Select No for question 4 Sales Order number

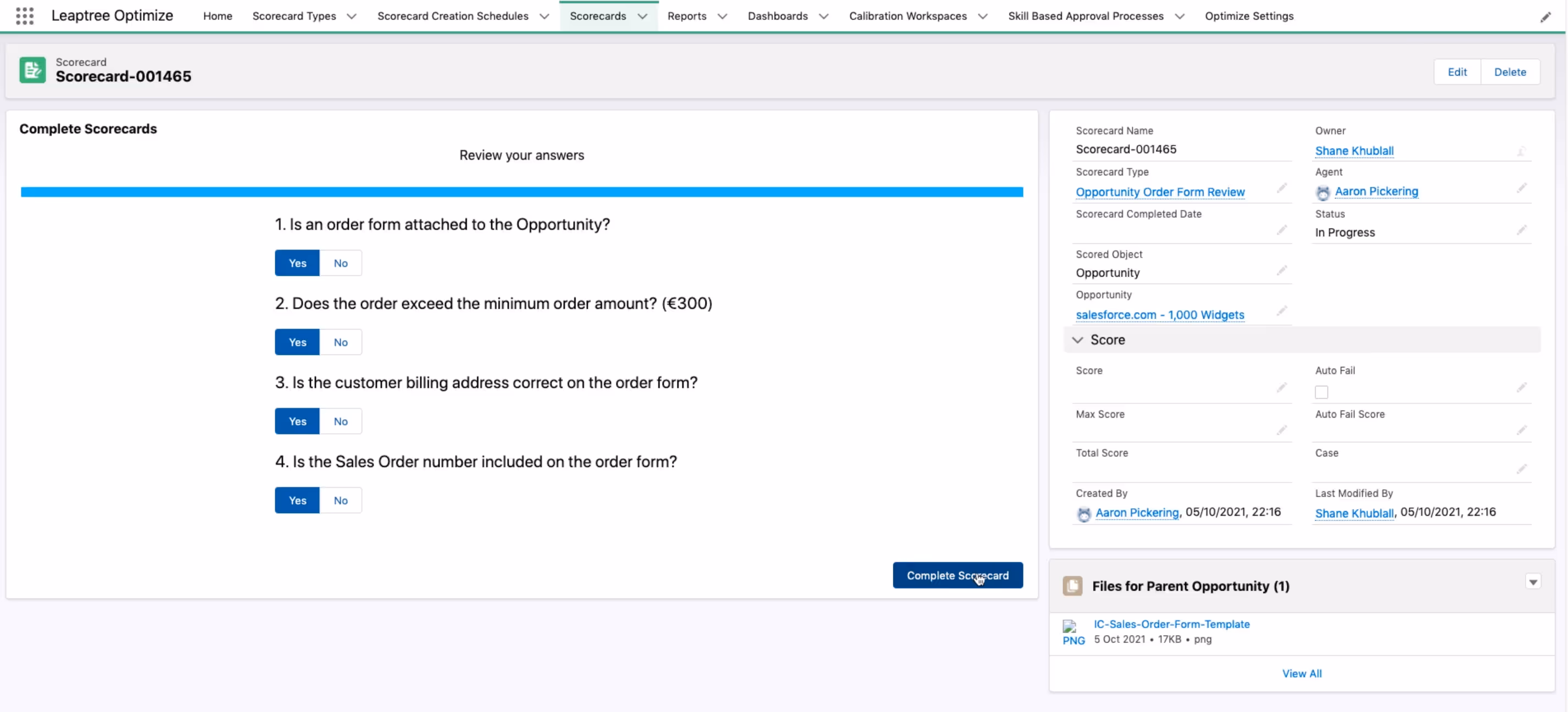pyautogui.click(x=340, y=500)
